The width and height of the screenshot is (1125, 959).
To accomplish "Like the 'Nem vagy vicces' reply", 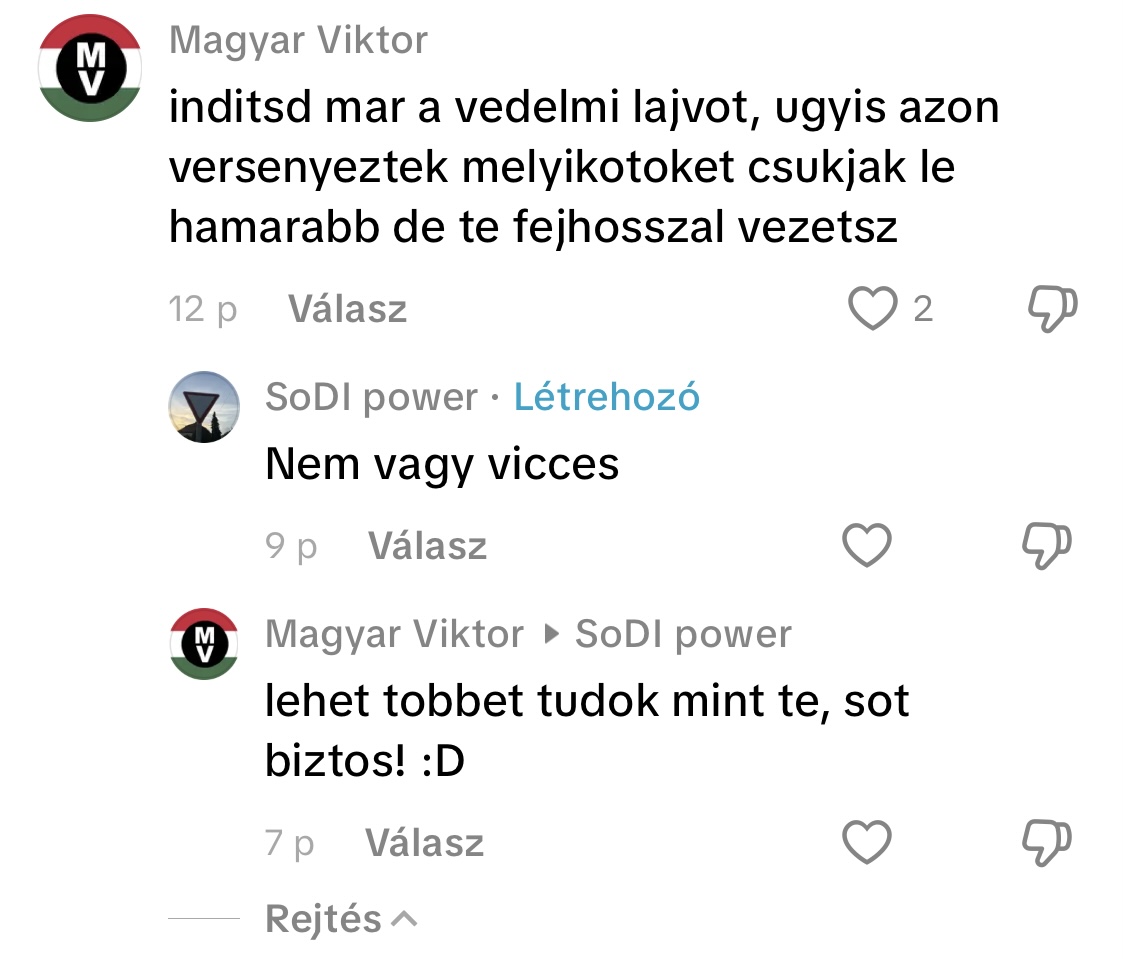I will click(x=867, y=545).
